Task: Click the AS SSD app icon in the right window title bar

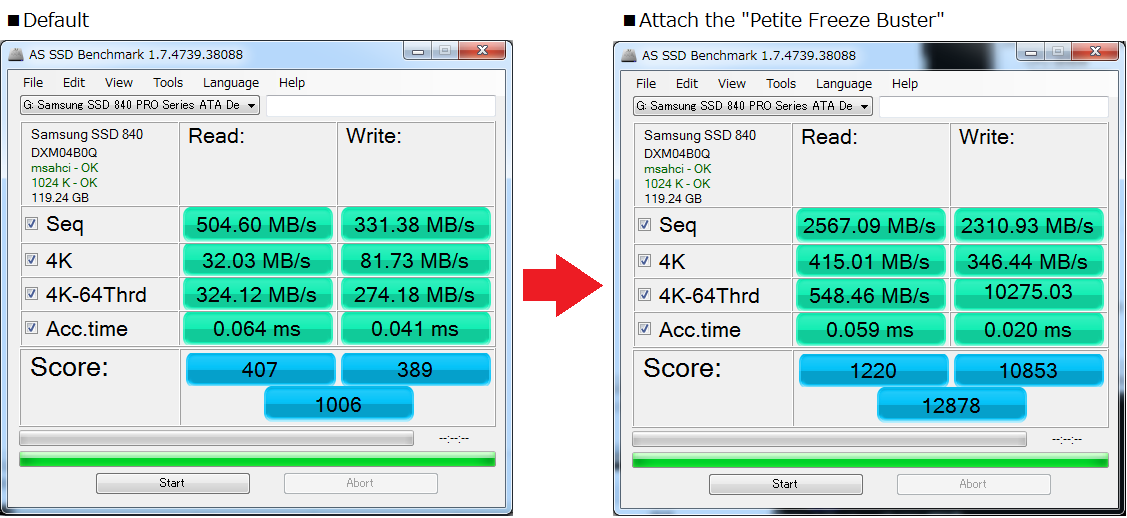Action: pos(628,56)
